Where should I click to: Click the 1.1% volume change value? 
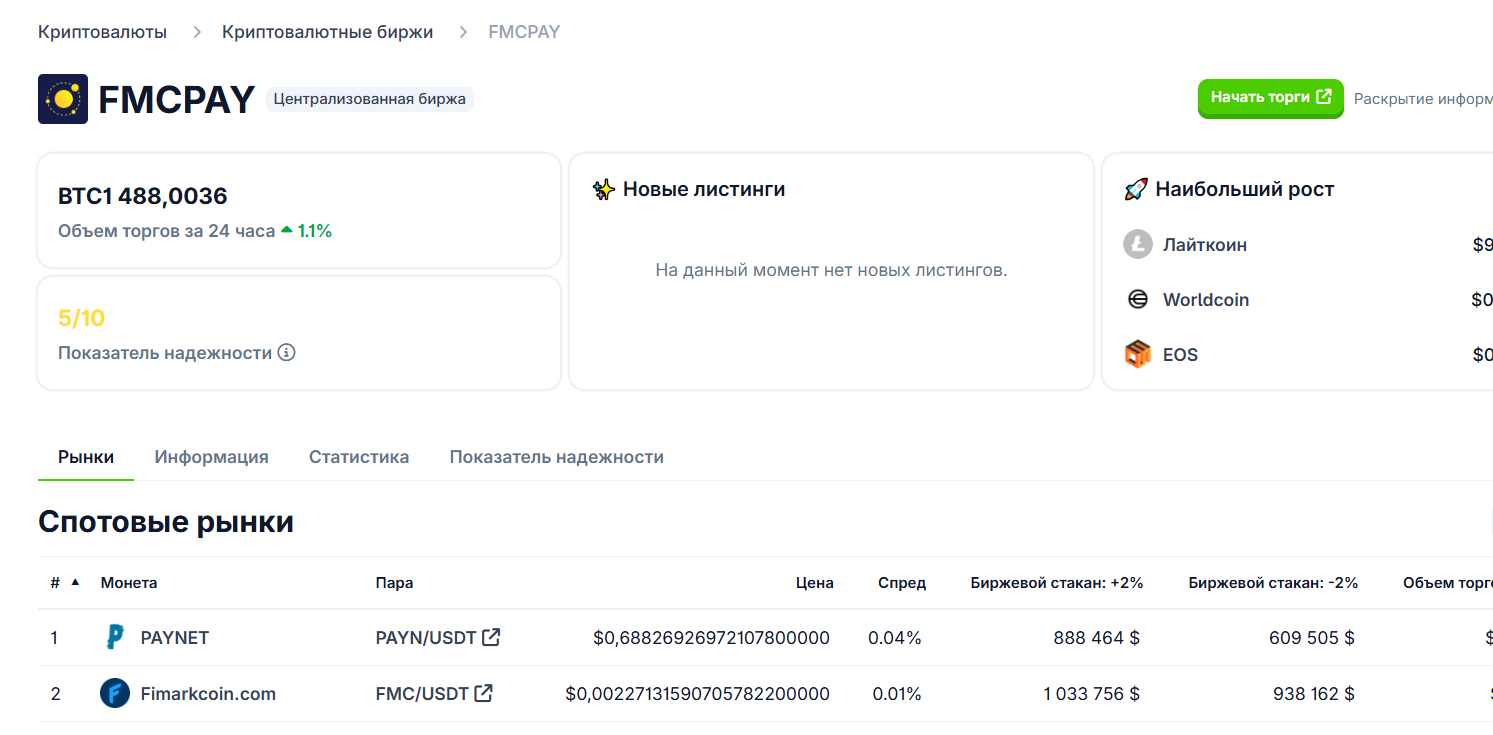pos(315,231)
